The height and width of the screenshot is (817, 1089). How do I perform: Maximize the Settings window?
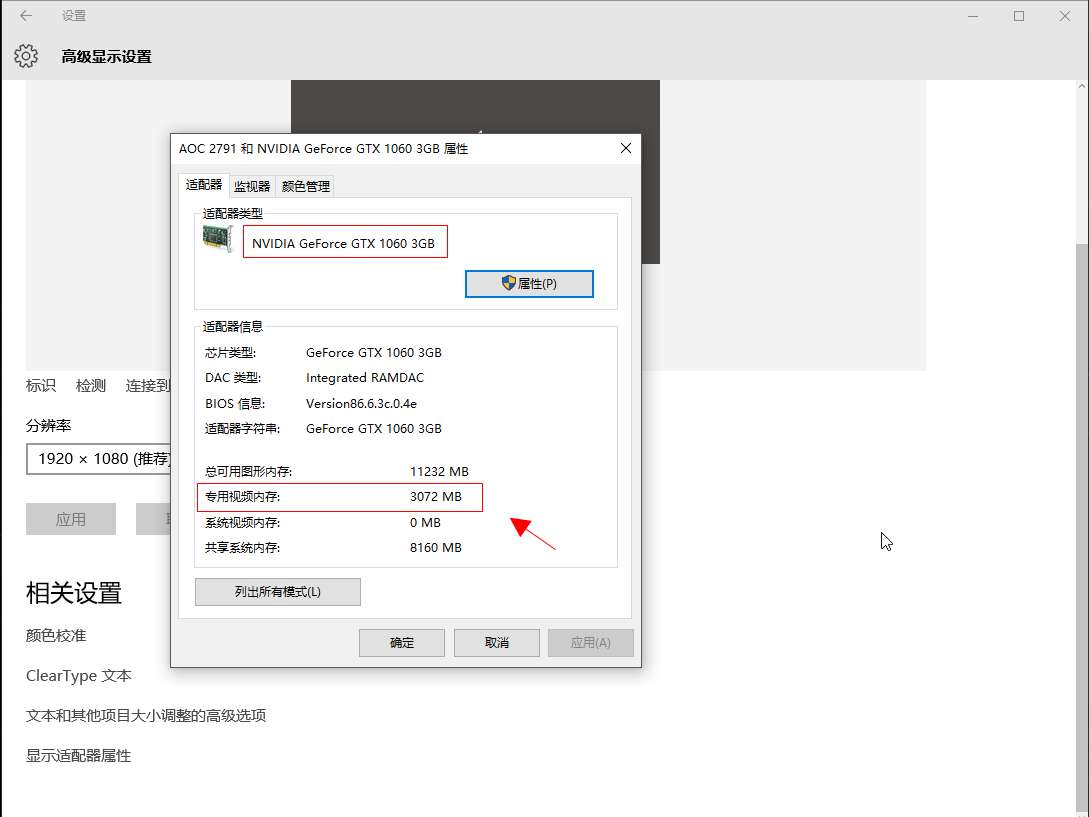(1019, 16)
